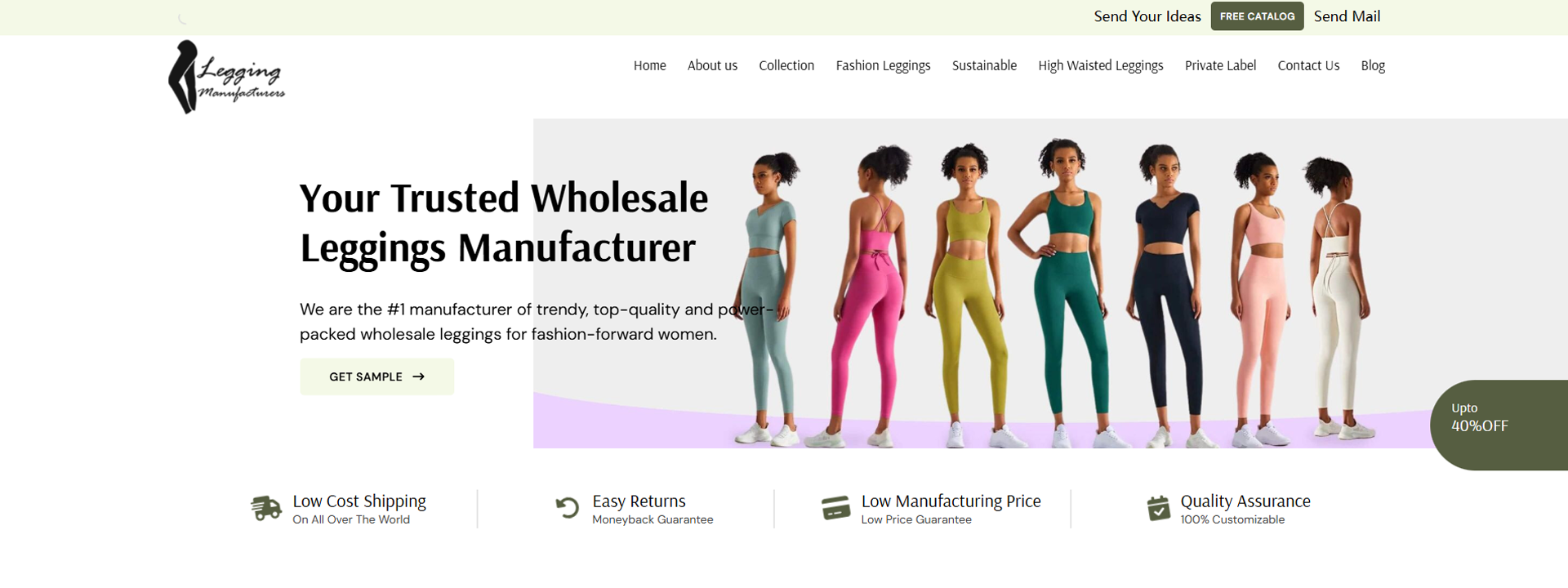This screenshot has width=1568, height=588.
Task: Open the Blog link
Action: (1373, 66)
